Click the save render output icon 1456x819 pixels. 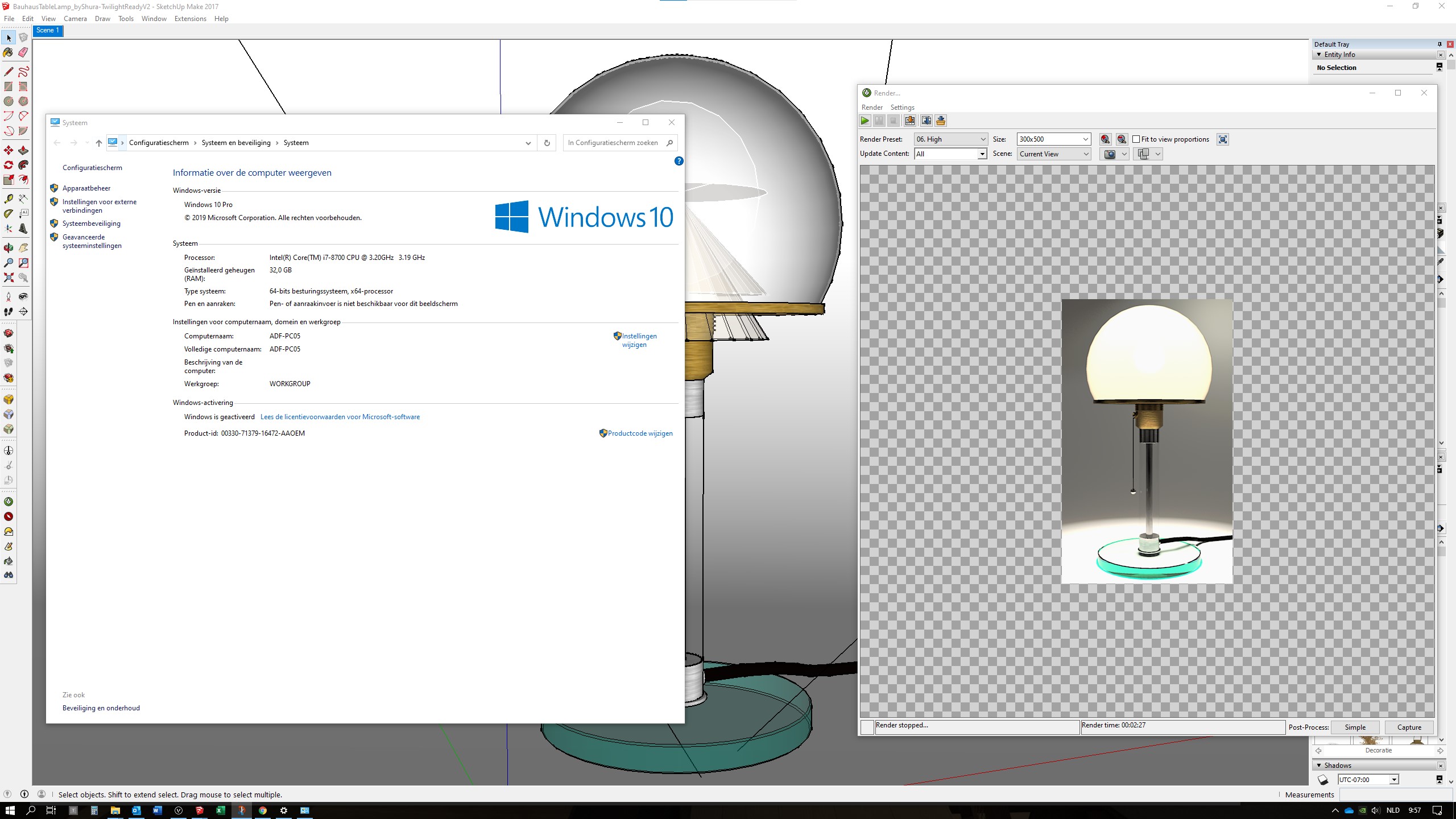pyautogui.click(x=909, y=121)
